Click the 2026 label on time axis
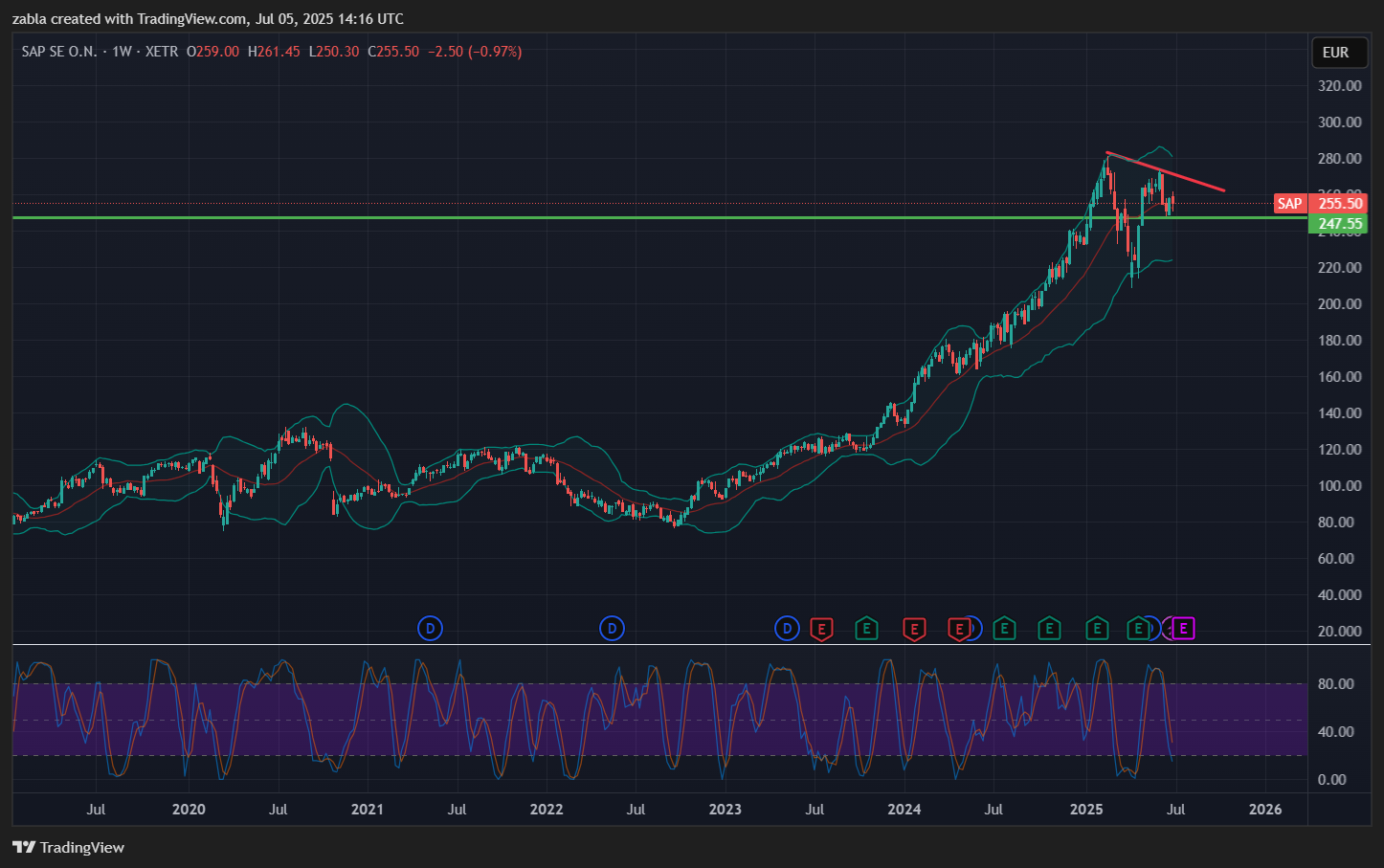 1265,810
